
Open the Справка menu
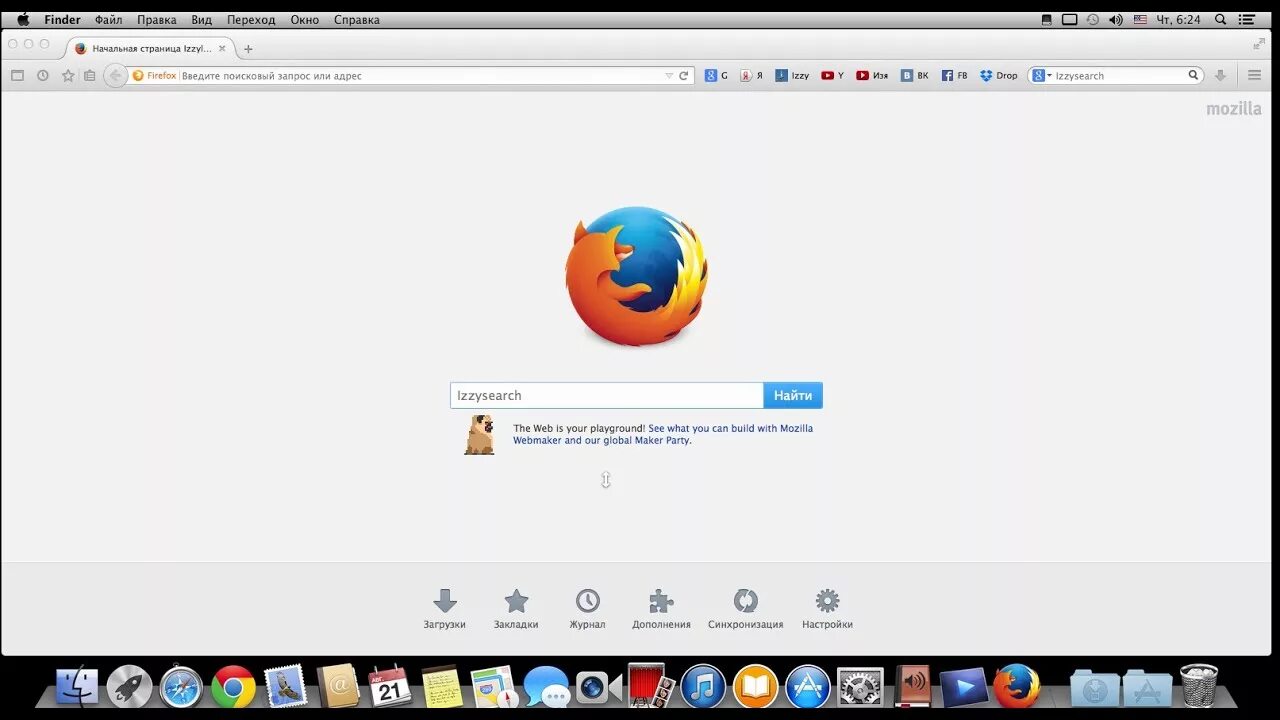pos(357,20)
